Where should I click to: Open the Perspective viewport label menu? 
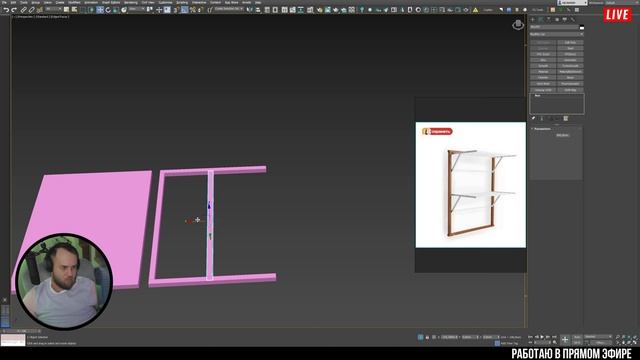26,17
